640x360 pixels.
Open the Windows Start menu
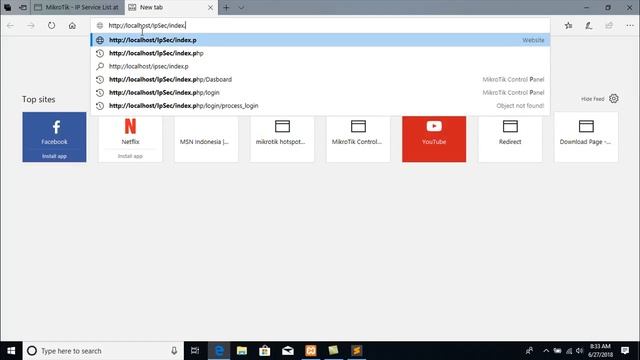click(x=11, y=351)
